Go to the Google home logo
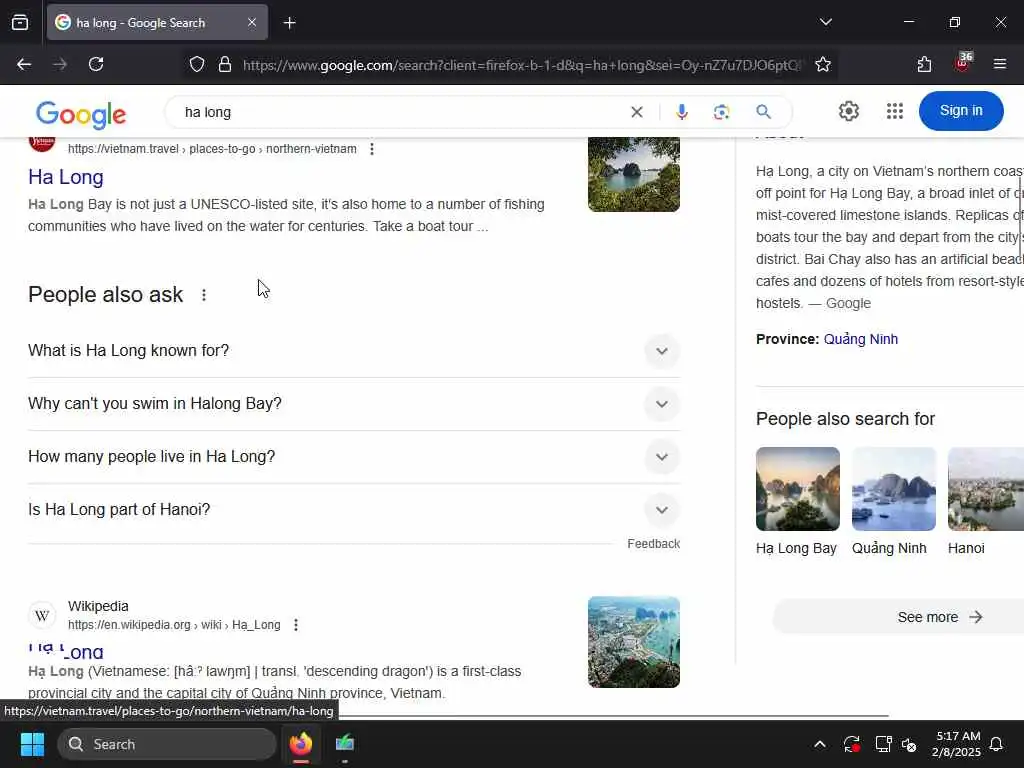The width and height of the screenshot is (1024, 768). (x=81, y=114)
